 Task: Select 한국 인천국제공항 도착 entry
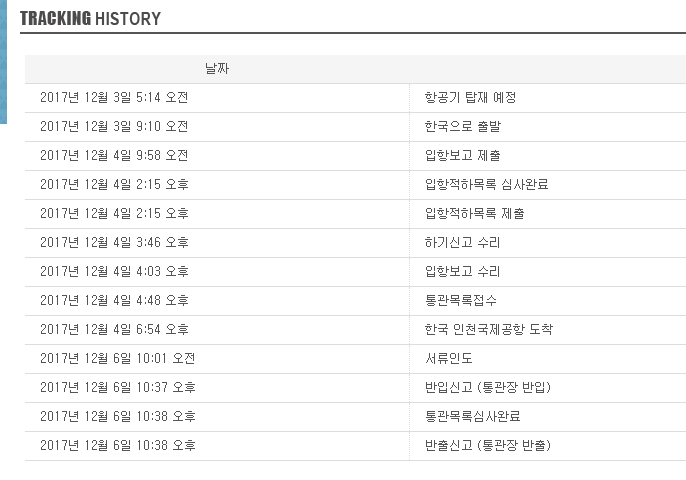(x=488, y=330)
